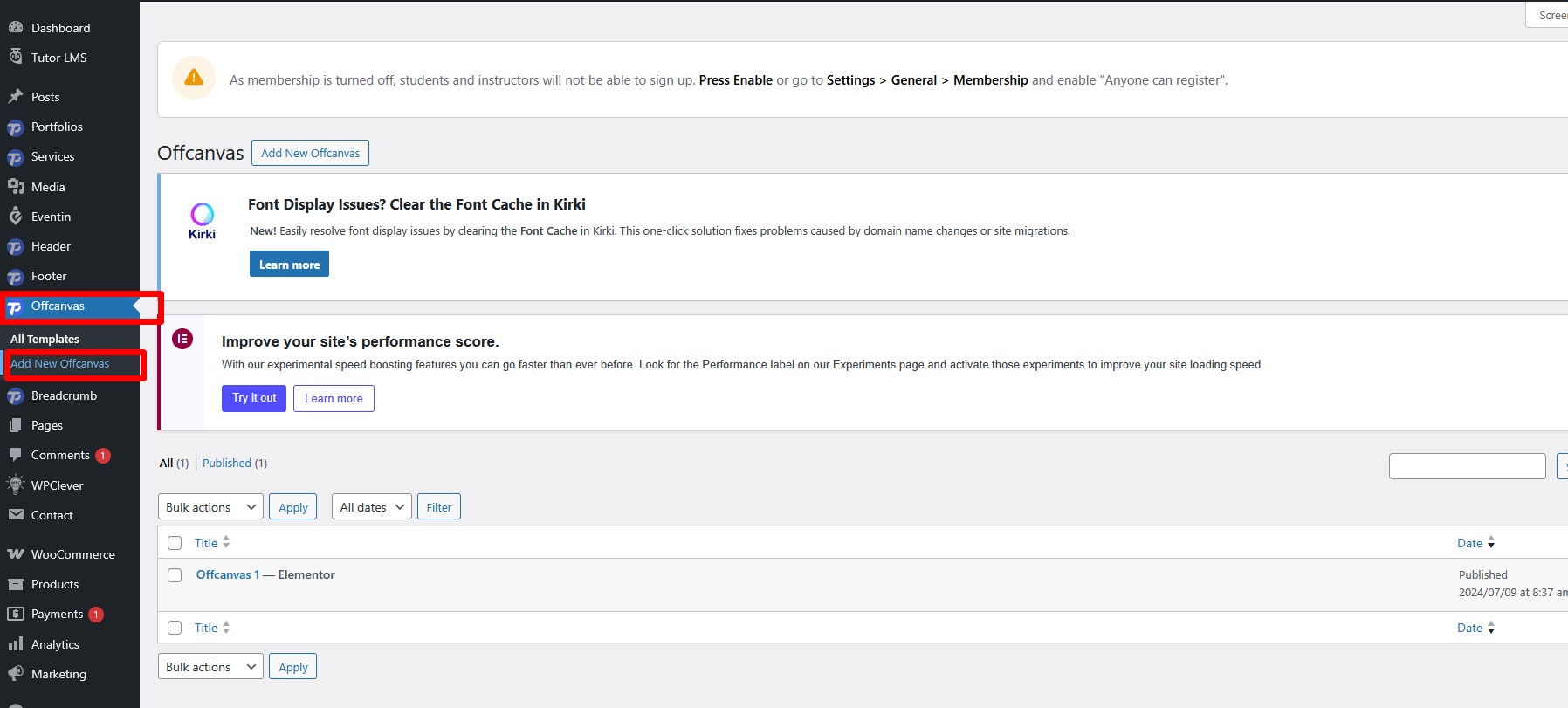
Task: Click the bottom Apply button
Action: (293, 667)
